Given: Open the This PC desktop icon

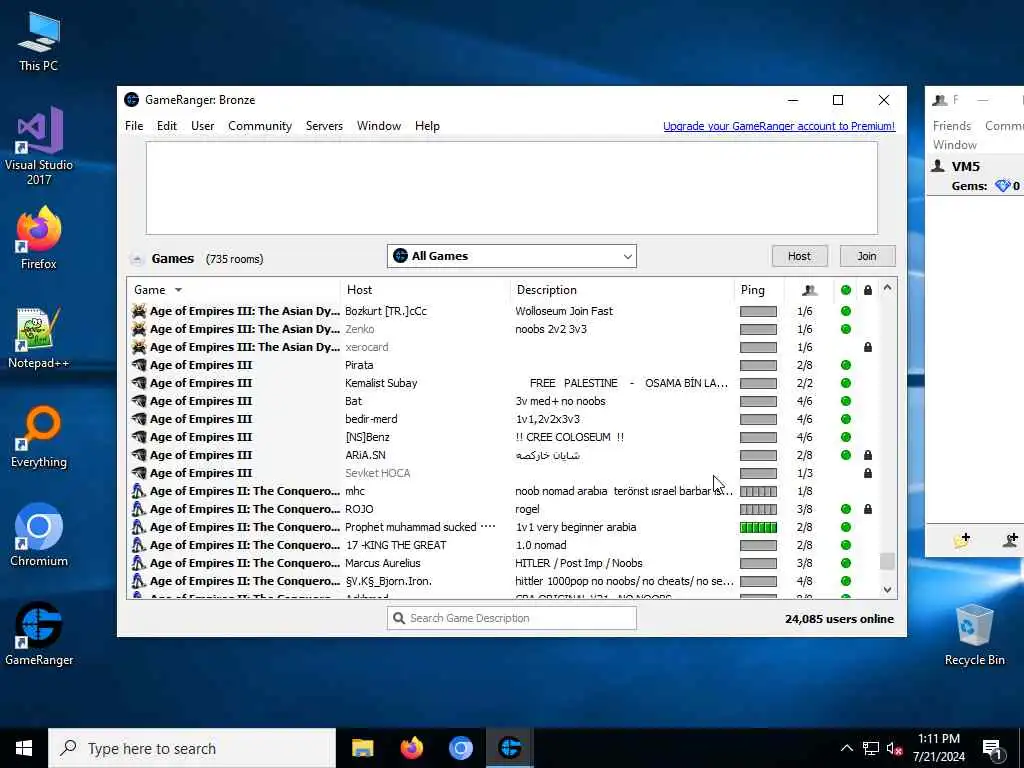Looking at the screenshot, I should 39,41.
